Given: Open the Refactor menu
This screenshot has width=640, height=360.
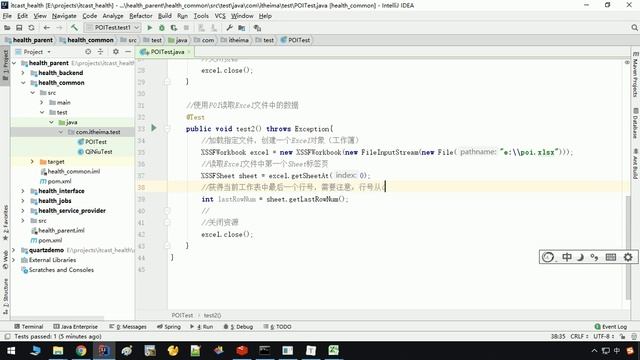Looking at the screenshot, I should [141, 16].
